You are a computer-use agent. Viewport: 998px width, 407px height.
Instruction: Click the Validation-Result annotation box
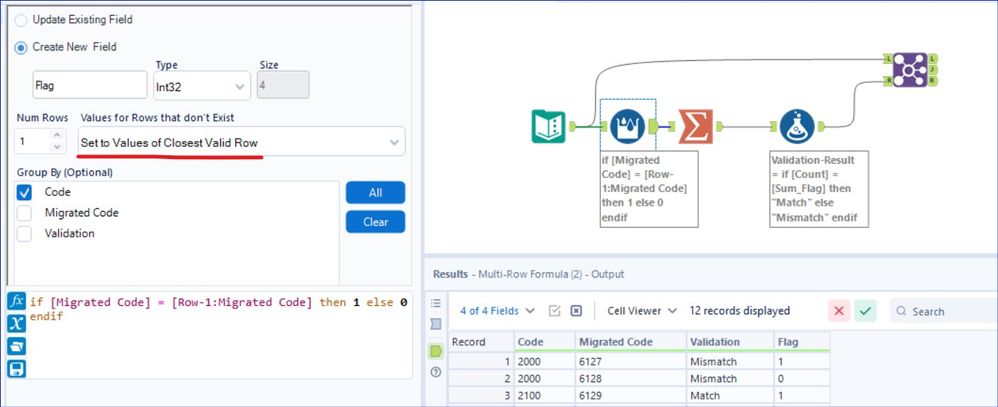[x=819, y=189]
